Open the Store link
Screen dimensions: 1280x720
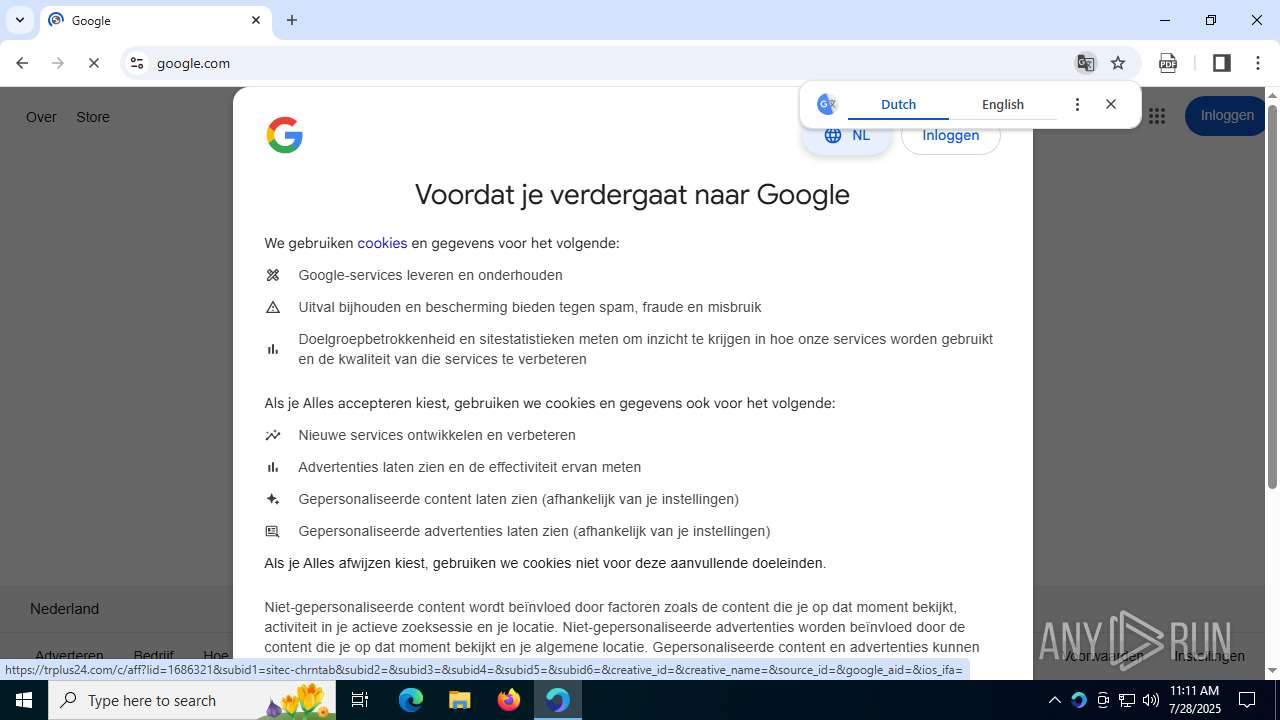(x=93, y=117)
